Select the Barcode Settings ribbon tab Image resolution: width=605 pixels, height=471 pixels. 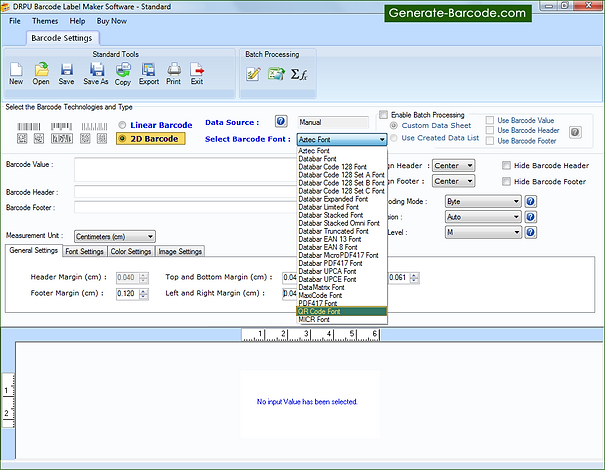62,38
